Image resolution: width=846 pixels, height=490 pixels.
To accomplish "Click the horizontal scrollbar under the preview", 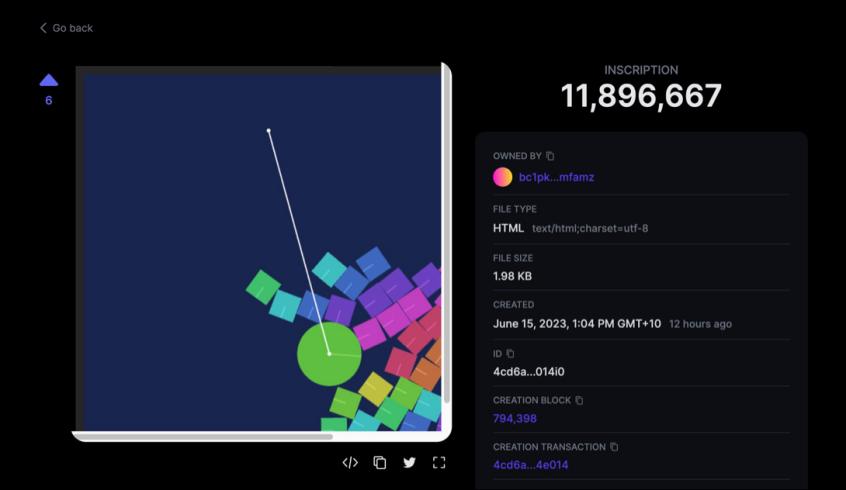I will click(200, 436).
